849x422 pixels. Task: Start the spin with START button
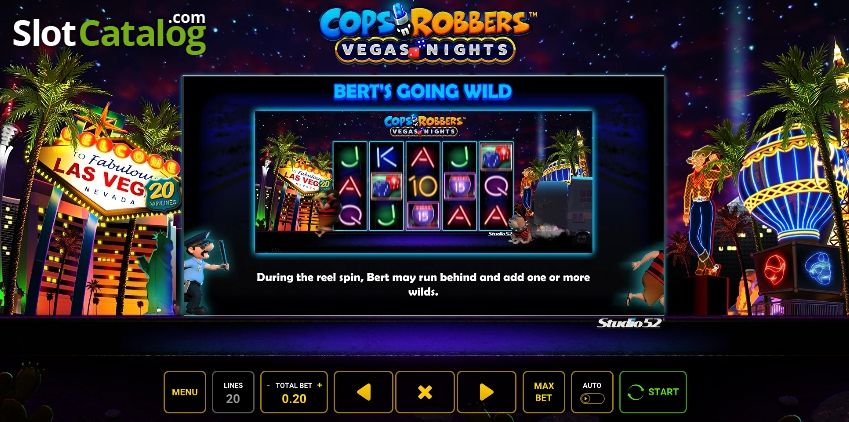point(653,392)
